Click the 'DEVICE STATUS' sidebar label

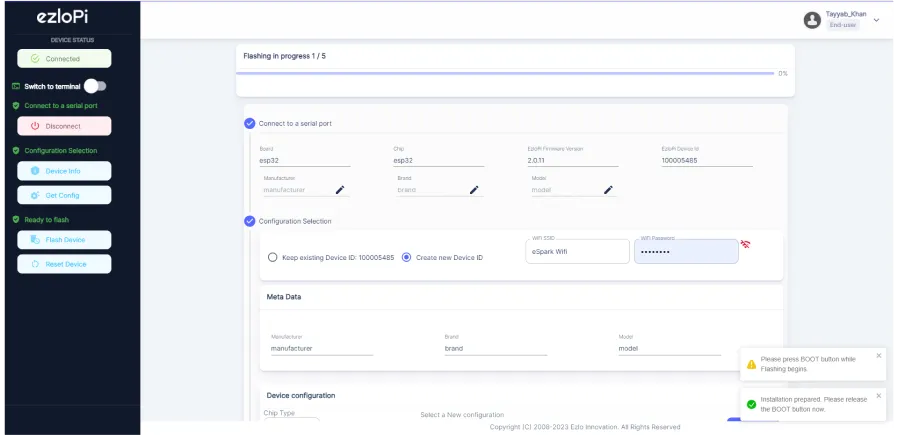click(x=72, y=40)
